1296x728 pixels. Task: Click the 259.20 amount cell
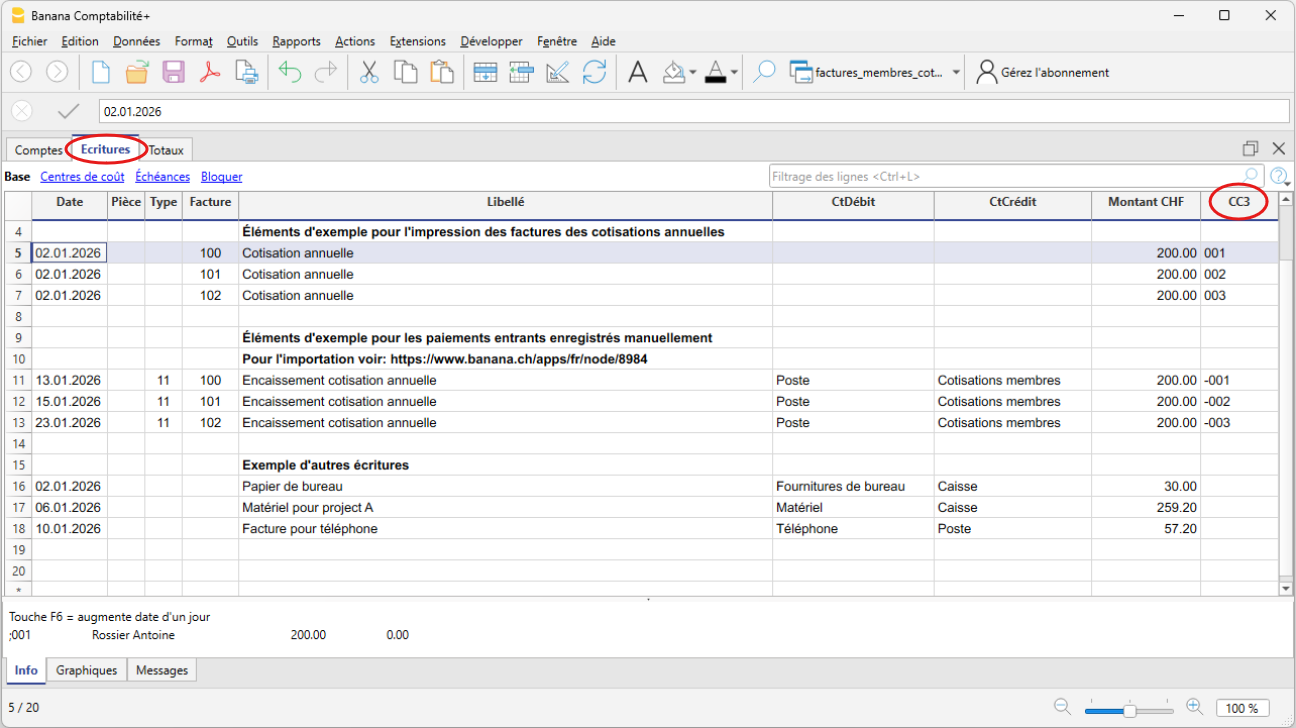click(1146, 507)
